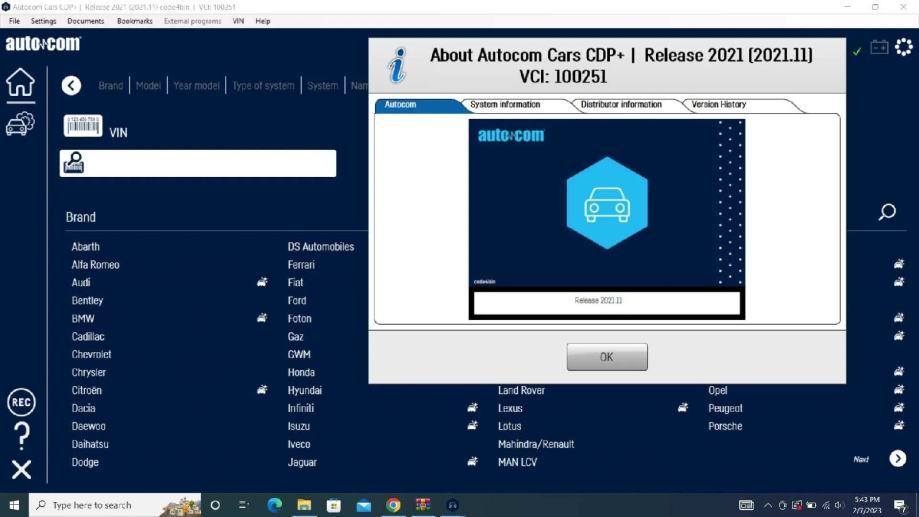Viewport: 919px width, 517px height.
Task: Select brand Dodge
Action: point(85,462)
